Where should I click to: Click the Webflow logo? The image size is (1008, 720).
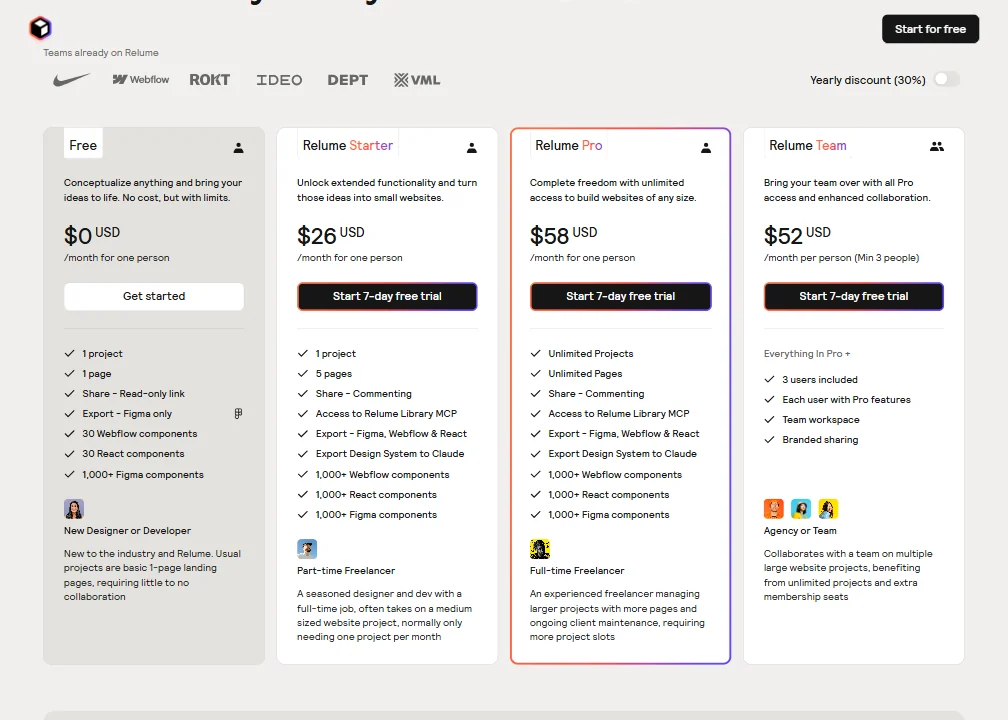(x=141, y=80)
